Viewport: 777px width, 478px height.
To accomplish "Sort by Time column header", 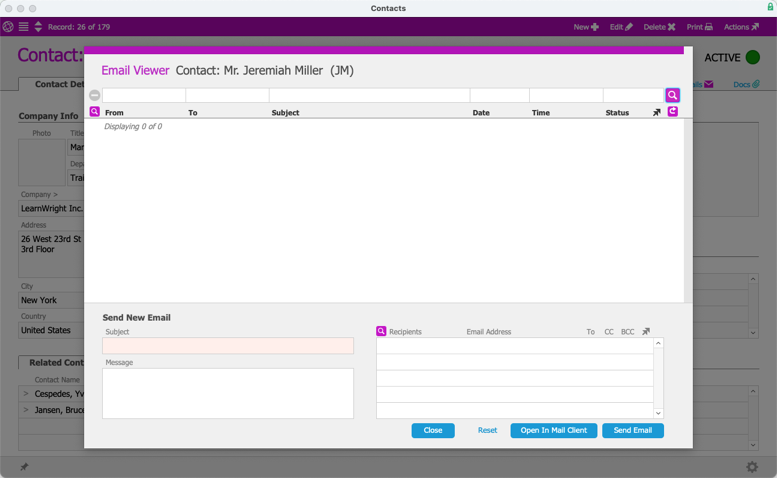I will pyautogui.click(x=541, y=112).
